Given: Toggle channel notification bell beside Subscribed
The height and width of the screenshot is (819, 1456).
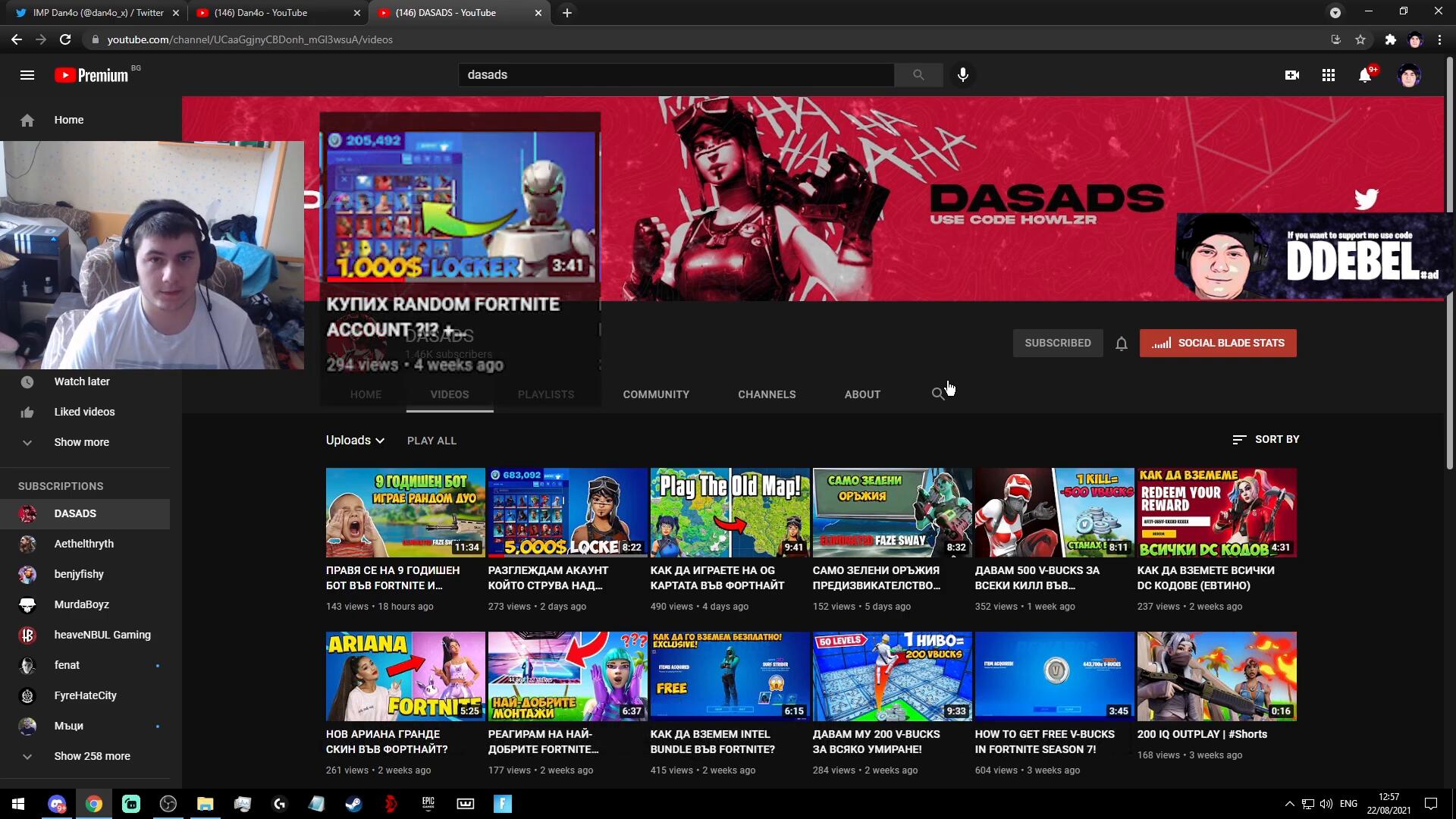Looking at the screenshot, I should tap(1121, 344).
